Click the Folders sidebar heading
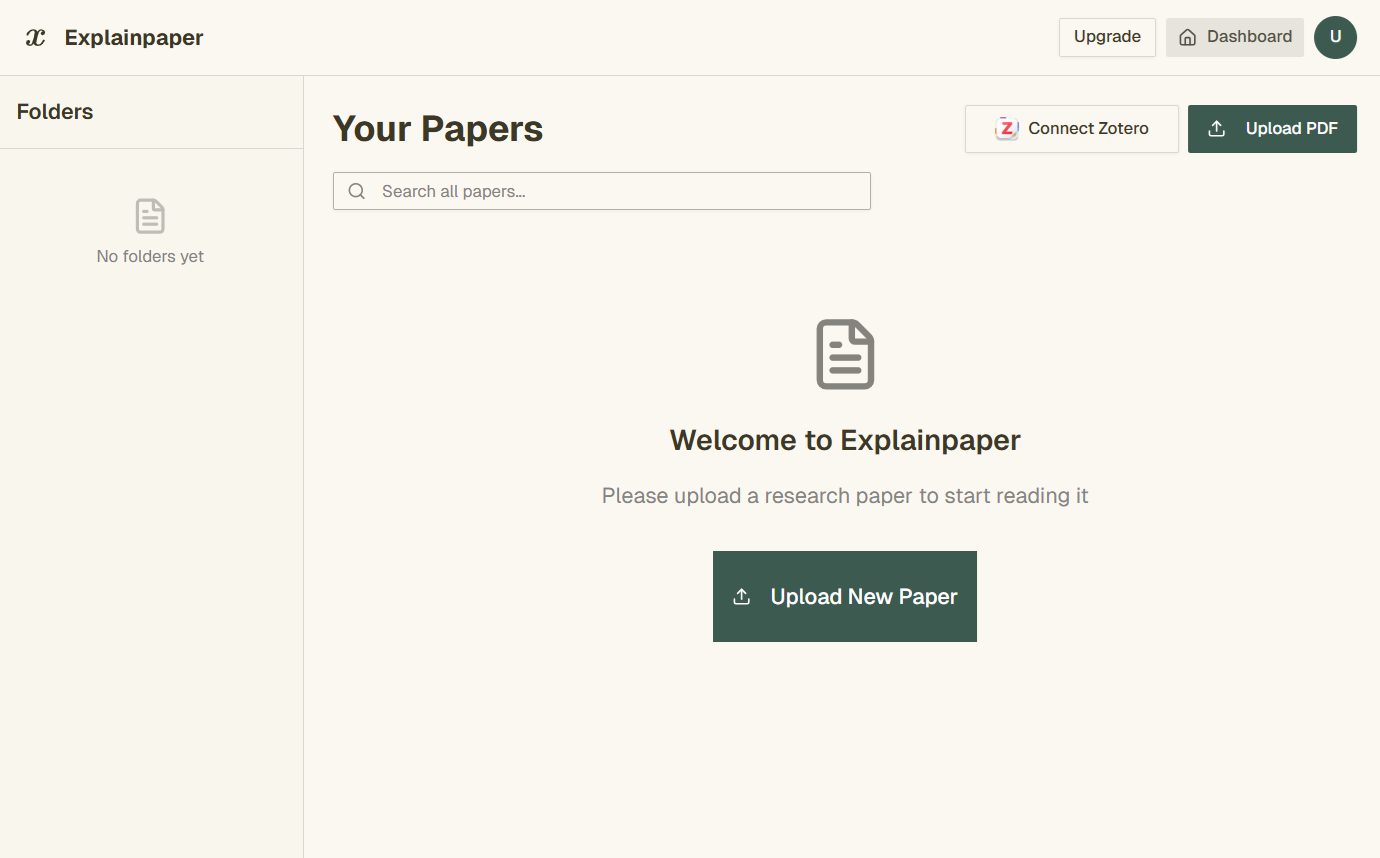The height and width of the screenshot is (858, 1380). coord(55,112)
